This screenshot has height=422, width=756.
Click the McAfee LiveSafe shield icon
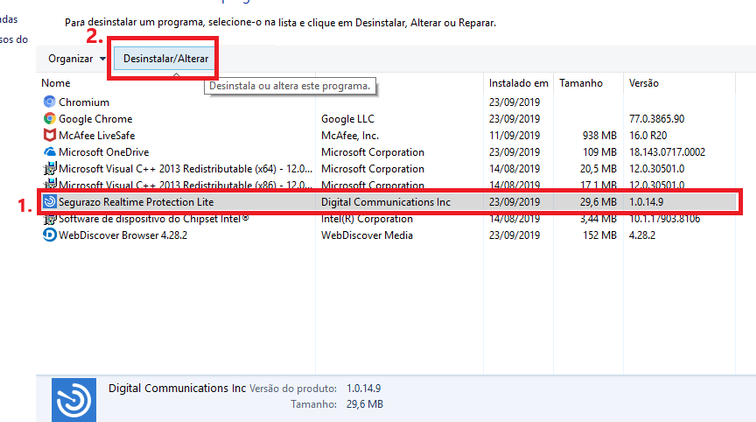49,135
